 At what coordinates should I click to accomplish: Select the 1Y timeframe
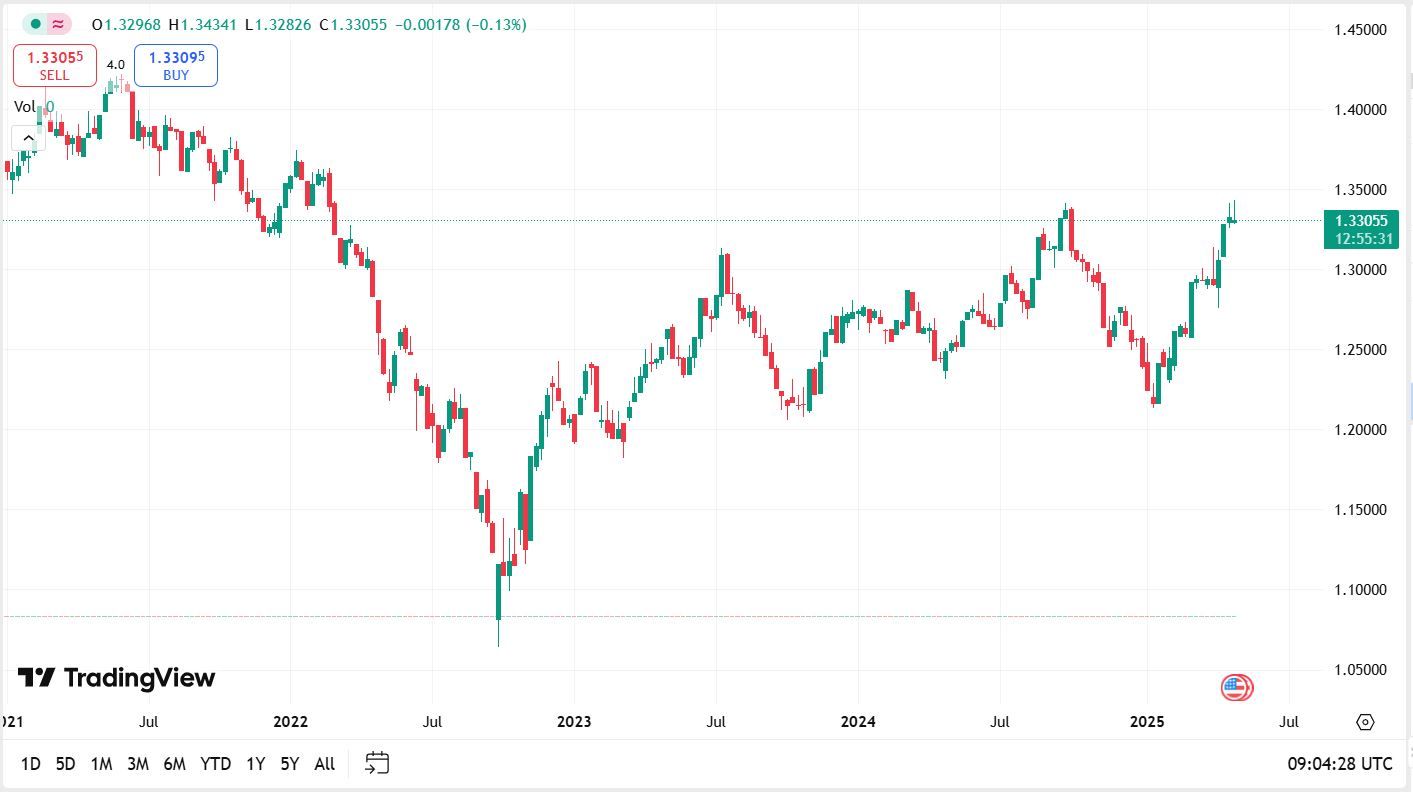[x=255, y=763]
